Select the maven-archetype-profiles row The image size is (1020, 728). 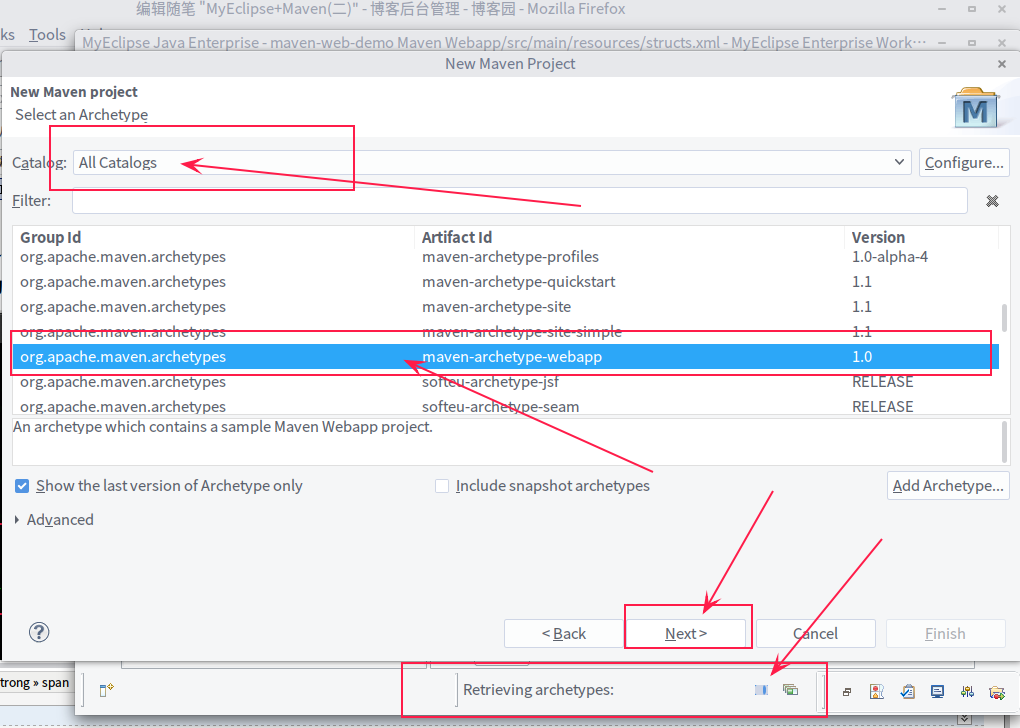(505, 257)
